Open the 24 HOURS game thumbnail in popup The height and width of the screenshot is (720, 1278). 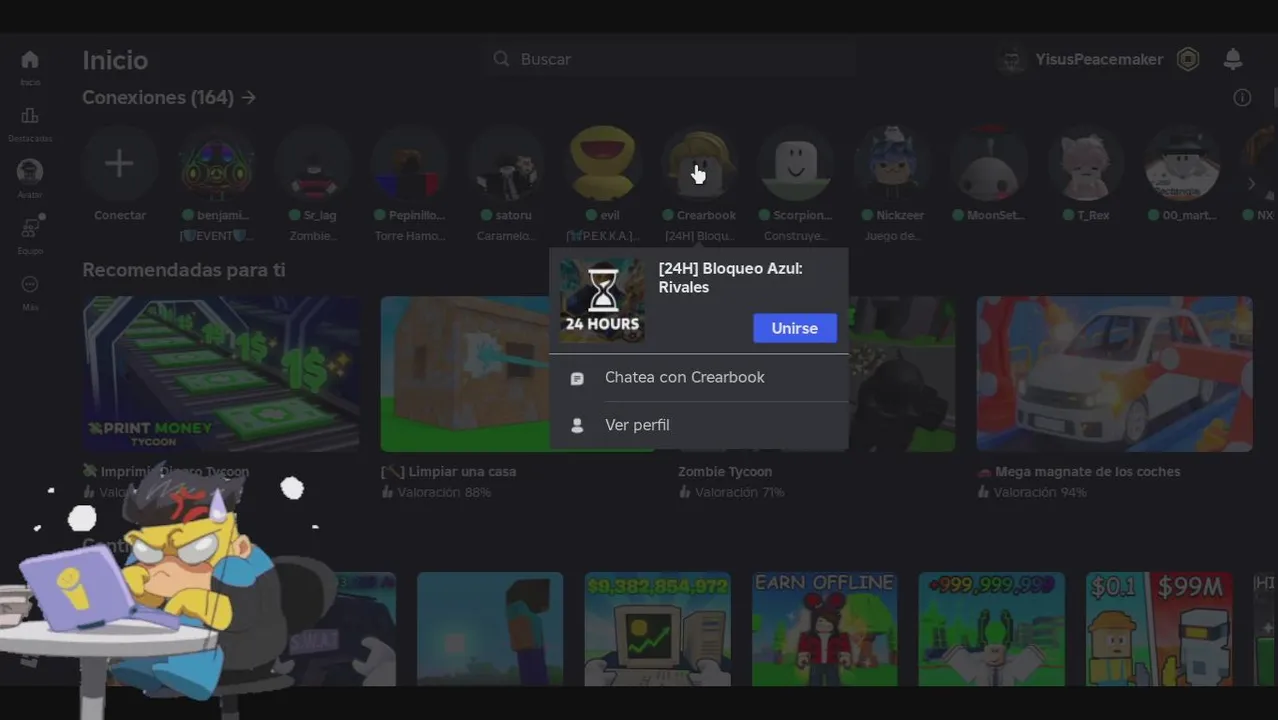(x=602, y=301)
